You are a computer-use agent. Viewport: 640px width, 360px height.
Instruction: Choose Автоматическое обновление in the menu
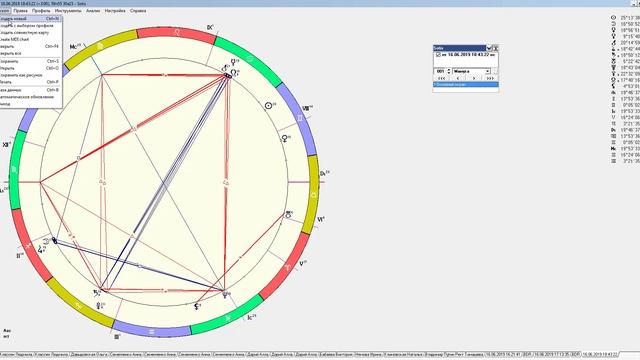pyautogui.click(x=31, y=97)
